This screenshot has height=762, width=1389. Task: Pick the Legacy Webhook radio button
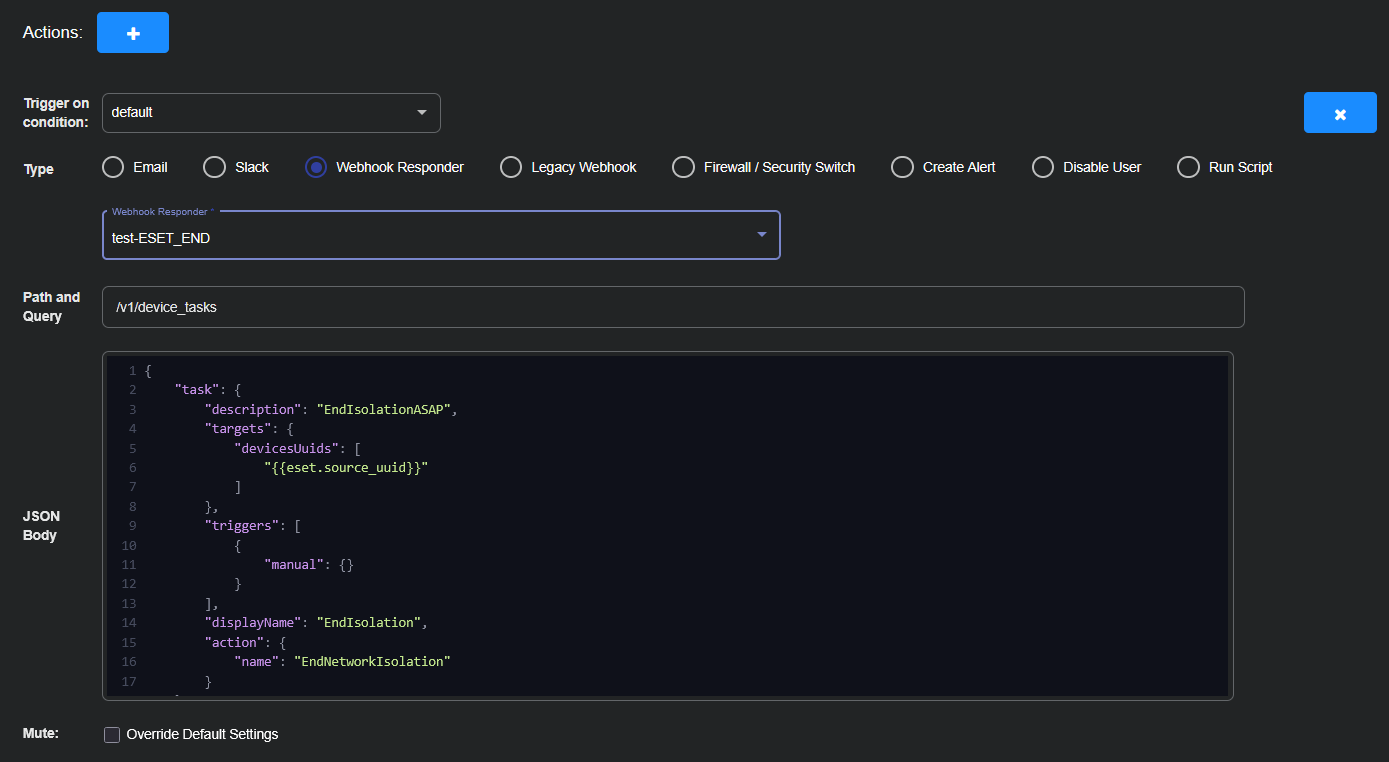[511, 167]
